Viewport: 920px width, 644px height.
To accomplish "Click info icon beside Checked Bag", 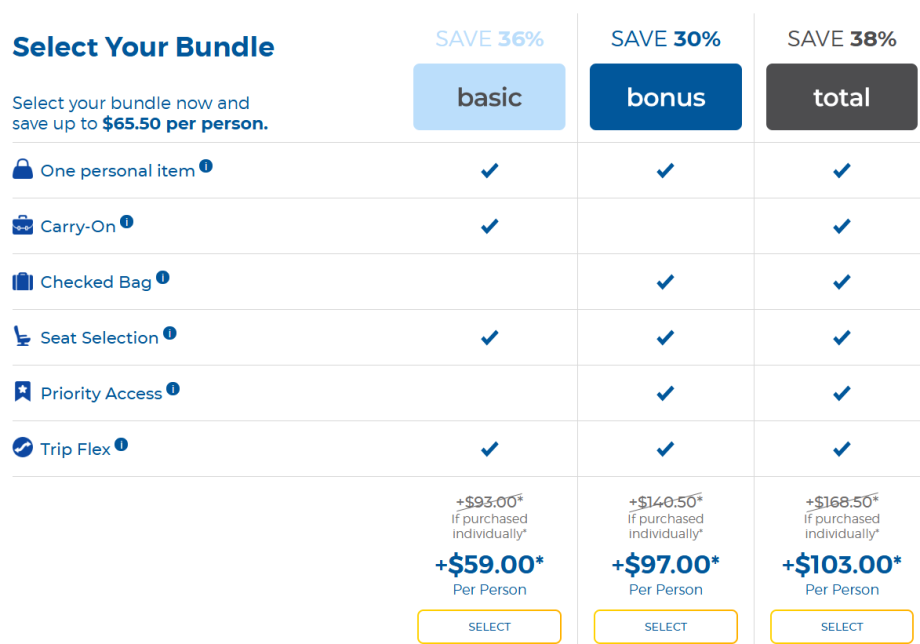I will point(163,278).
